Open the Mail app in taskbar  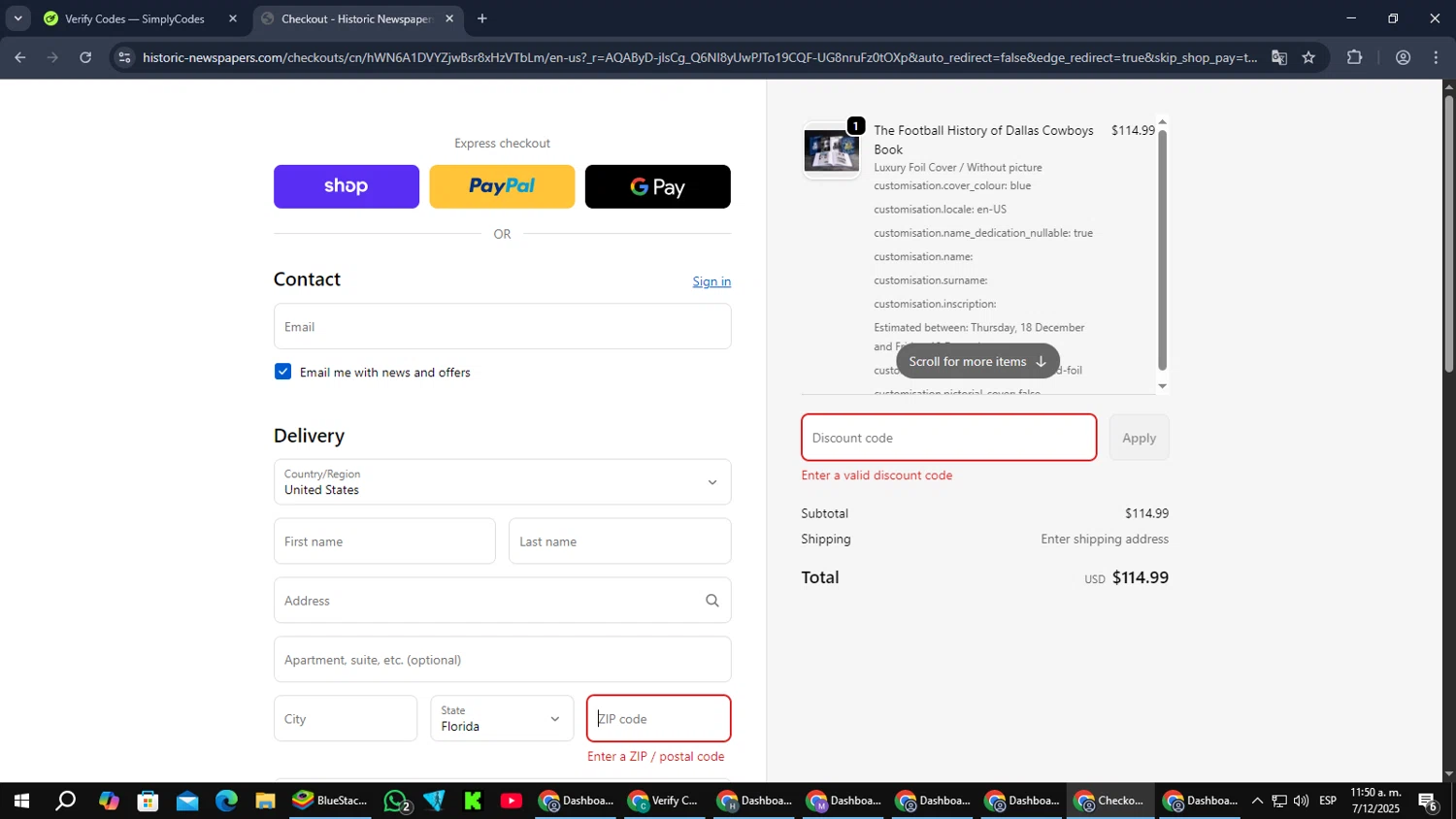pos(187,802)
